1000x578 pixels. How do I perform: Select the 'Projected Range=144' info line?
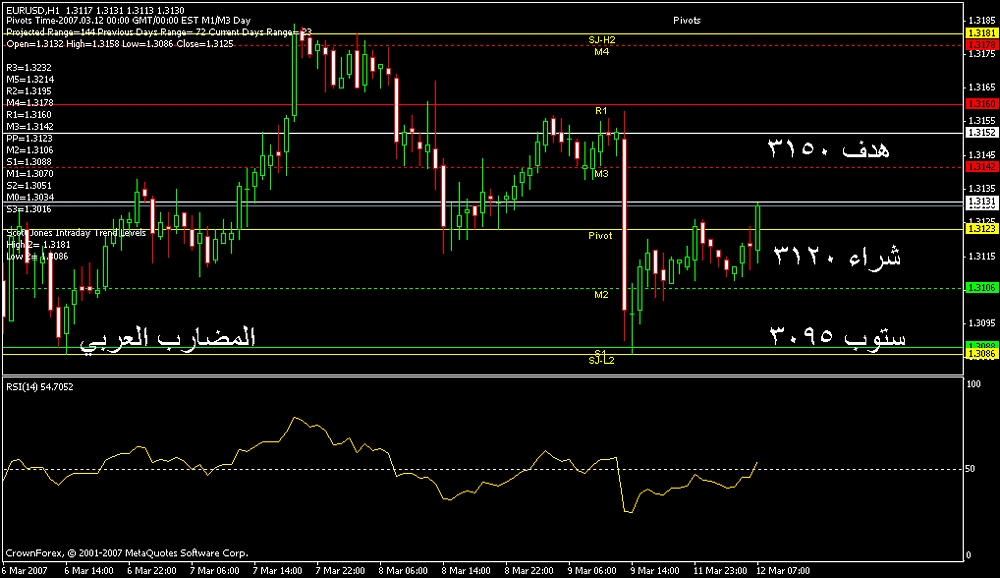point(159,32)
